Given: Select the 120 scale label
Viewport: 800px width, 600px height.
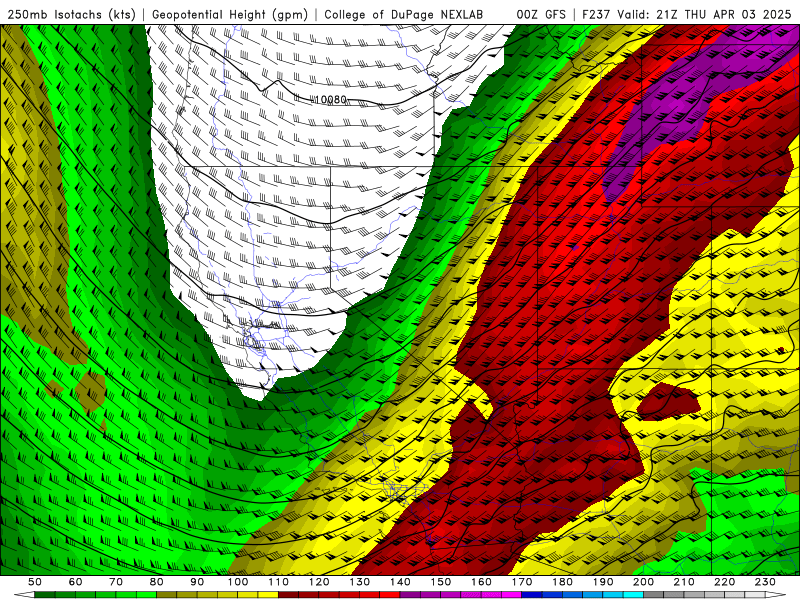Looking at the screenshot, I should (x=319, y=582).
